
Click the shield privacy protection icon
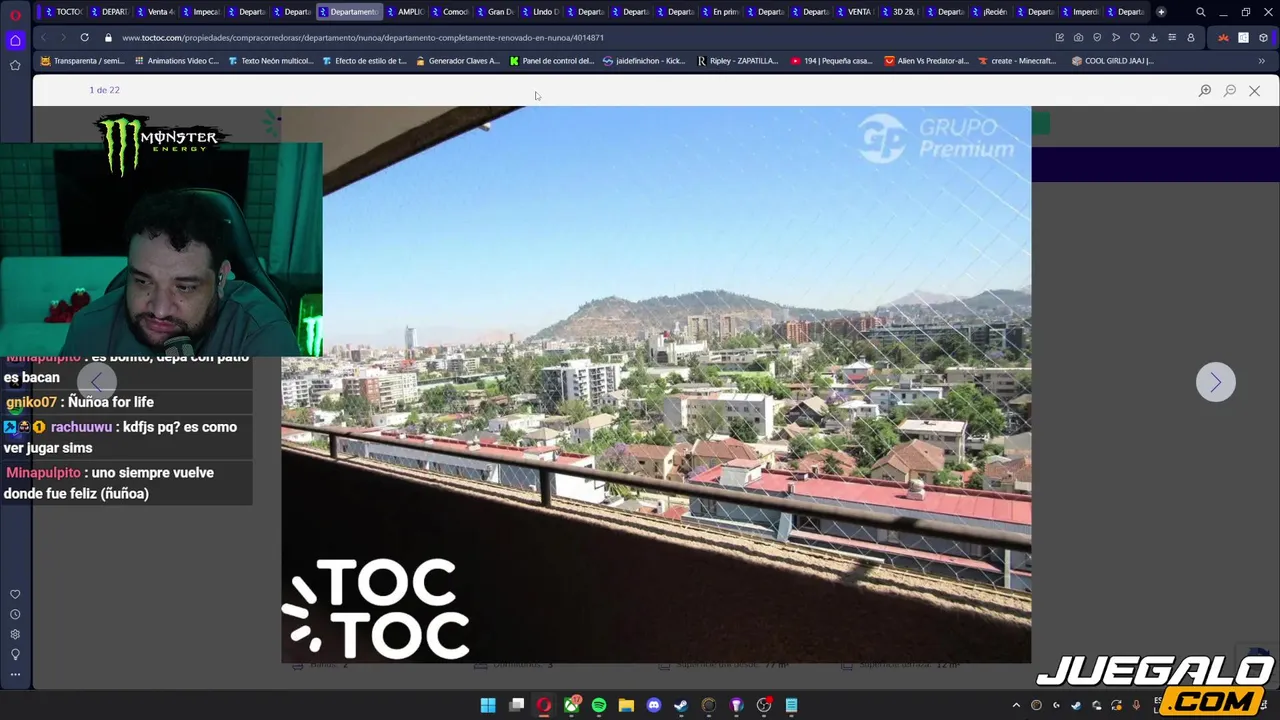pyautogui.click(x=1097, y=37)
